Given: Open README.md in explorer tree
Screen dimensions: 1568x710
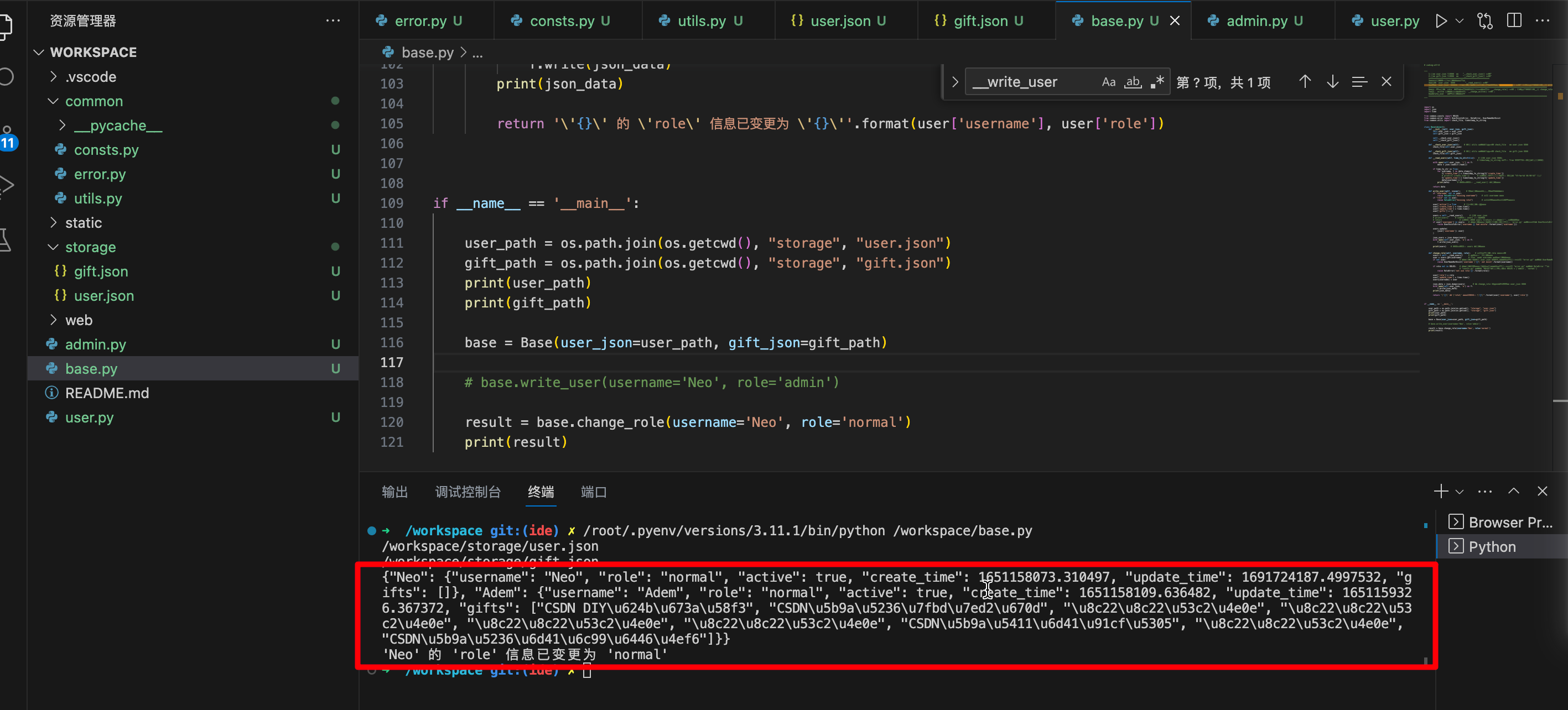Looking at the screenshot, I should point(194,393).
